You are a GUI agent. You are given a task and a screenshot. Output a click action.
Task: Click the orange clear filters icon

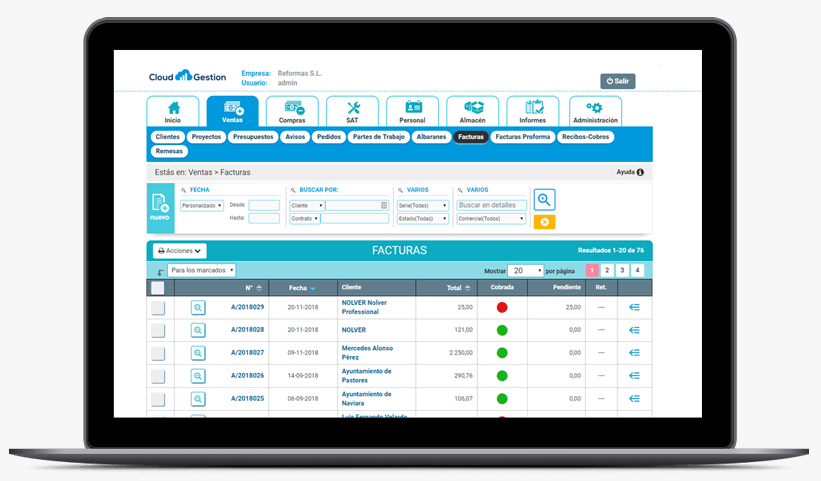click(x=544, y=222)
